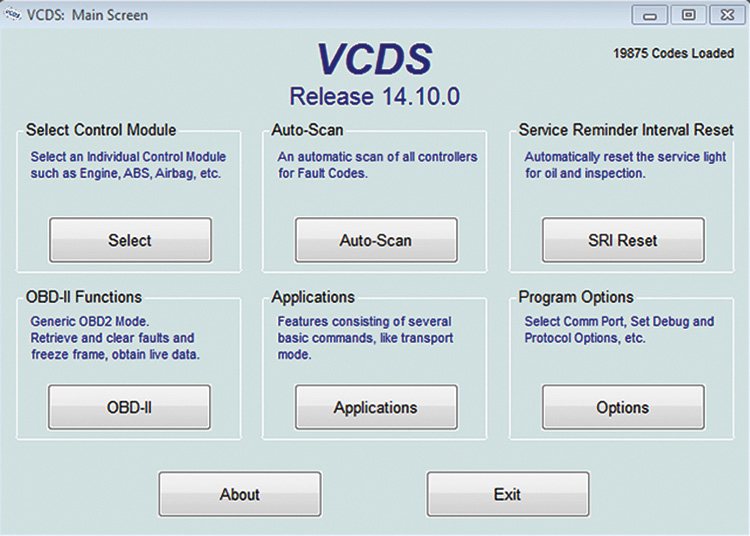Show the About dialog
Viewport: 750px width, 536px height.
point(240,494)
